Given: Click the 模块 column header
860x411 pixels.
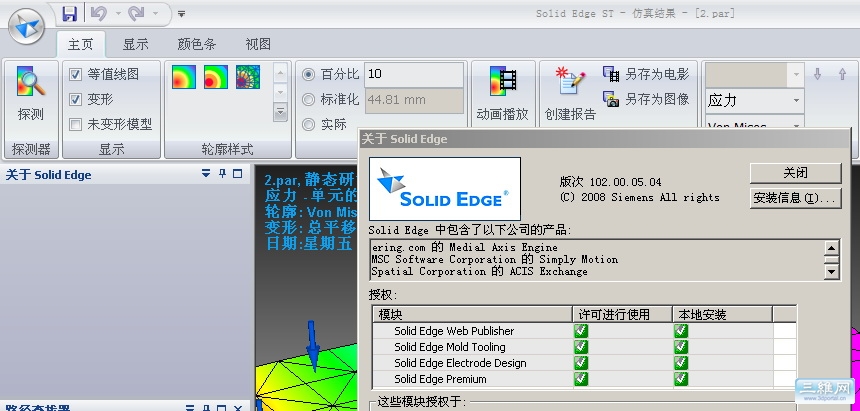Looking at the screenshot, I should point(472,314).
